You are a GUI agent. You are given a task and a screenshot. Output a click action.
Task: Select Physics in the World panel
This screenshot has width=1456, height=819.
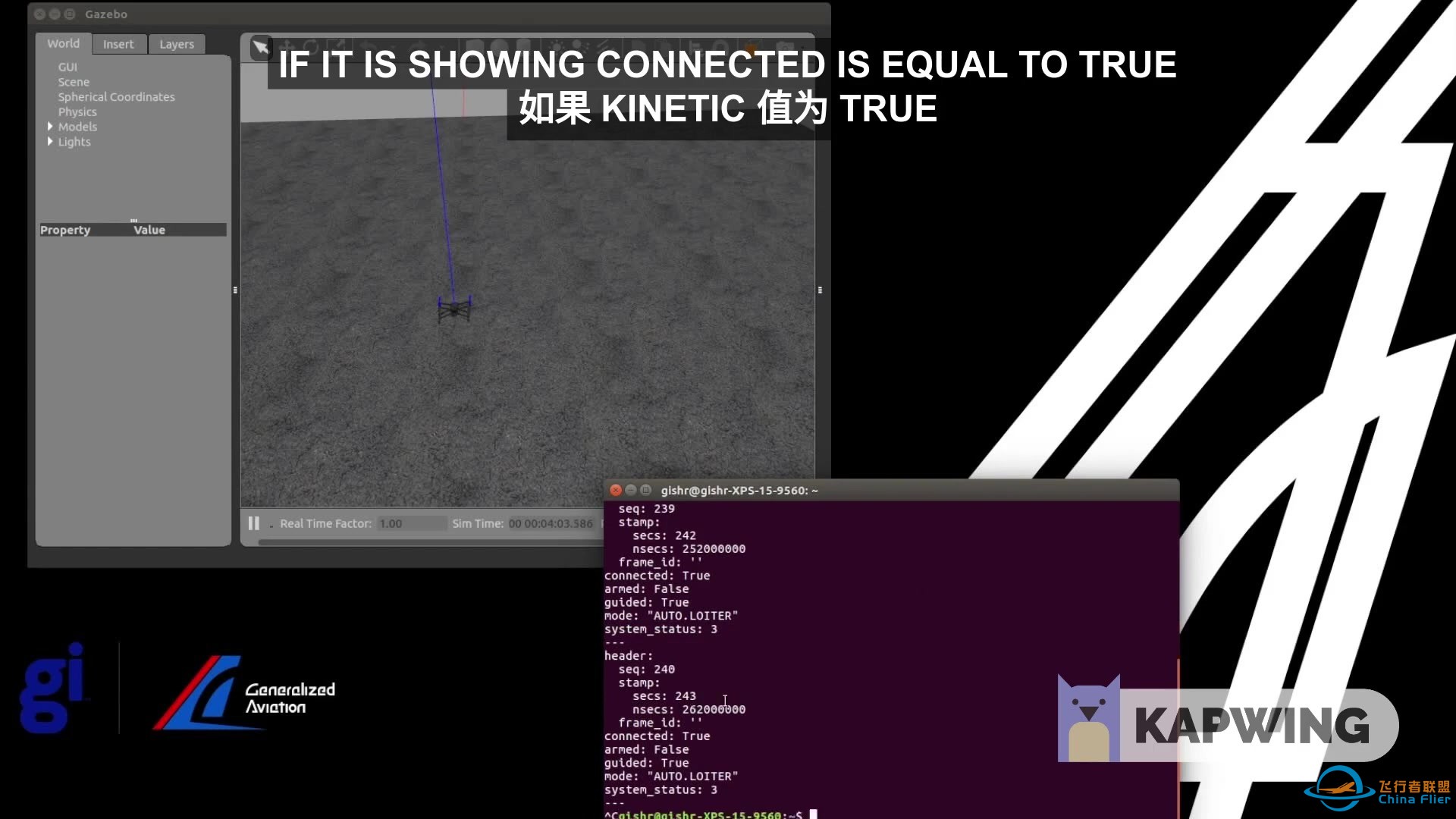77,111
